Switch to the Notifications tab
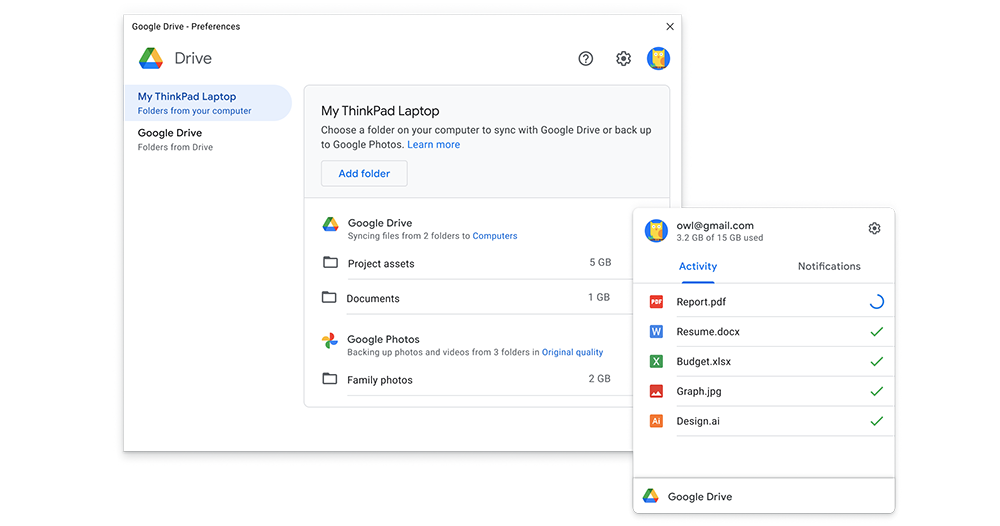 pyautogui.click(x=829, y=267)
